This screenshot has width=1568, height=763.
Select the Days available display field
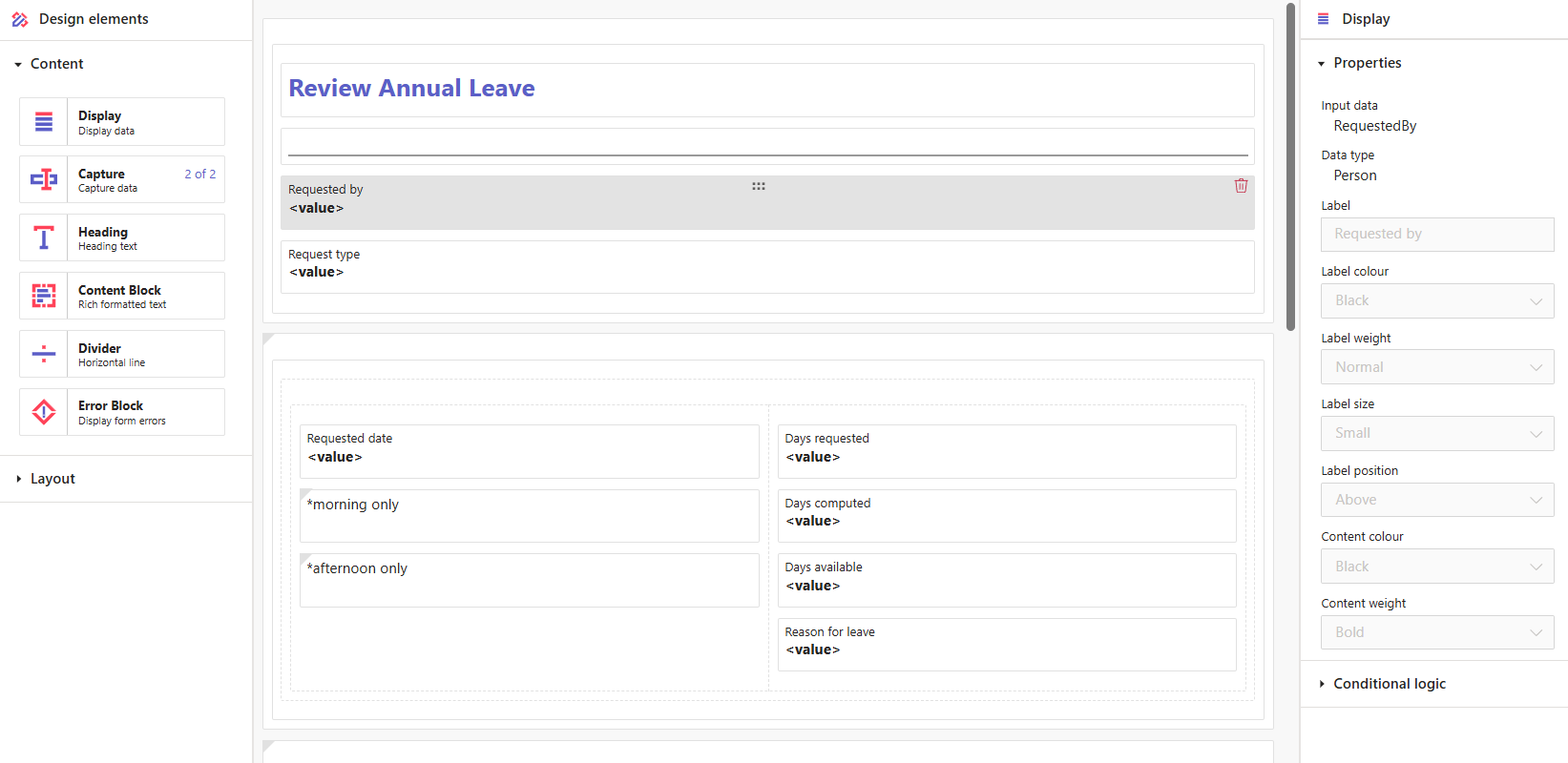1006,580
